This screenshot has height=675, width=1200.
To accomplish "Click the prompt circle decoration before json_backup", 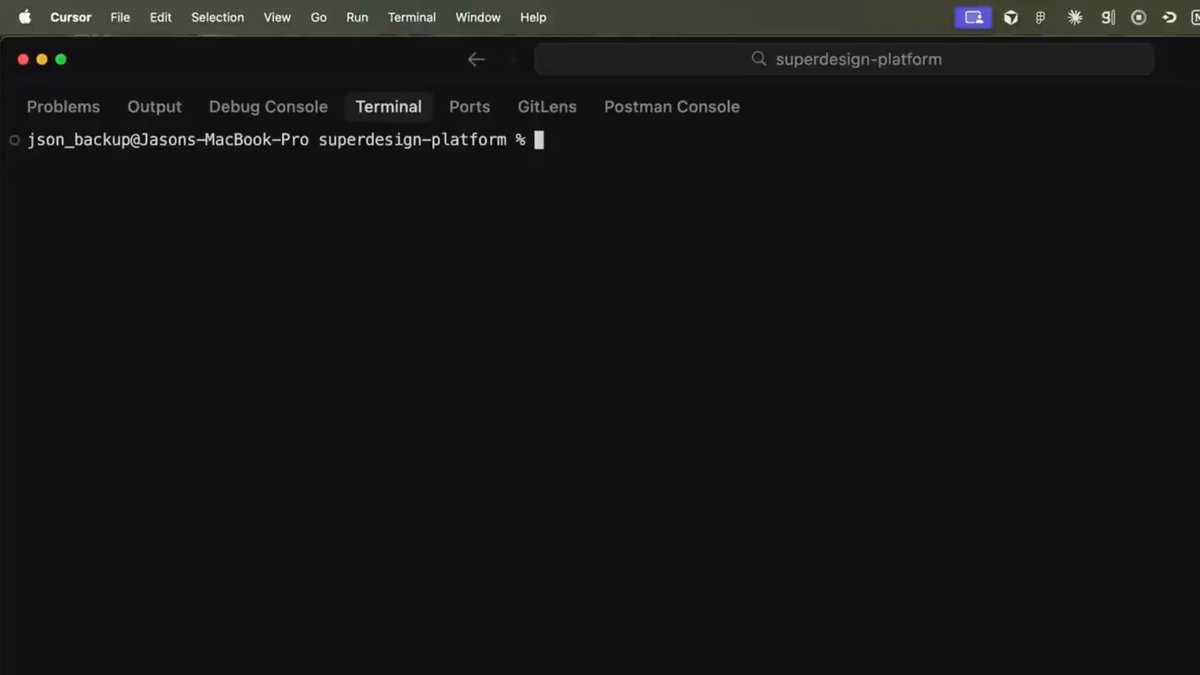I will (14, 140).
